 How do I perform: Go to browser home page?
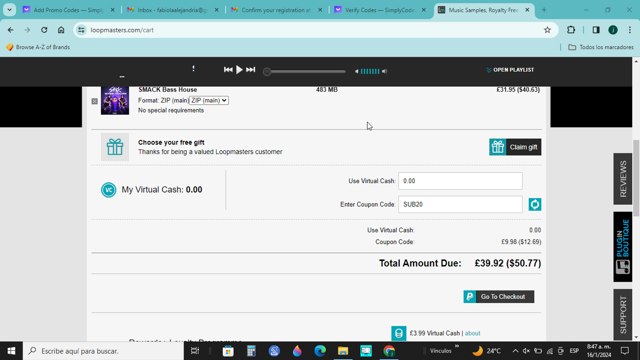(61, 30)
